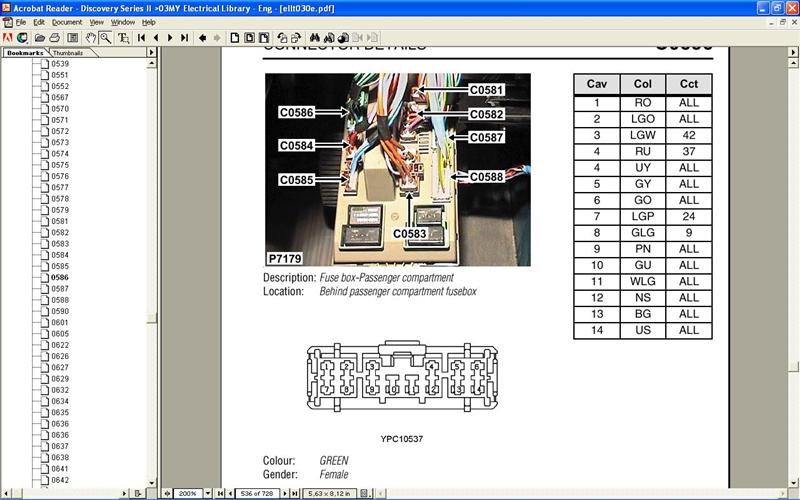Viewport: 800px width, 500px height.
Task: Click bookmarks panel scroll-up arrow
Action: tap(152, 63)
